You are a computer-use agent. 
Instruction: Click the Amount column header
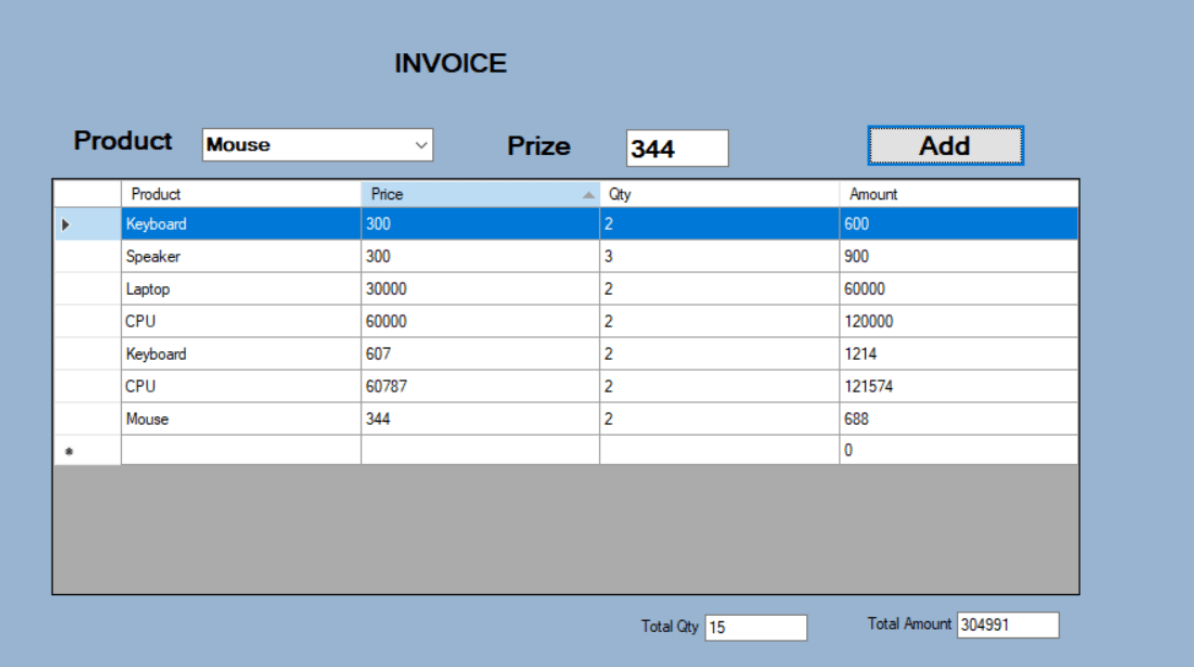click(x=958, y=194)
